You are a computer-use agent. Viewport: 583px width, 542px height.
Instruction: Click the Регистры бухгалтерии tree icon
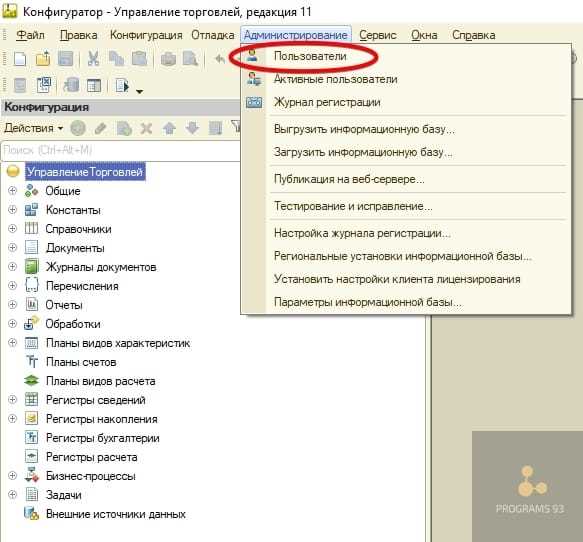[32, 437]
